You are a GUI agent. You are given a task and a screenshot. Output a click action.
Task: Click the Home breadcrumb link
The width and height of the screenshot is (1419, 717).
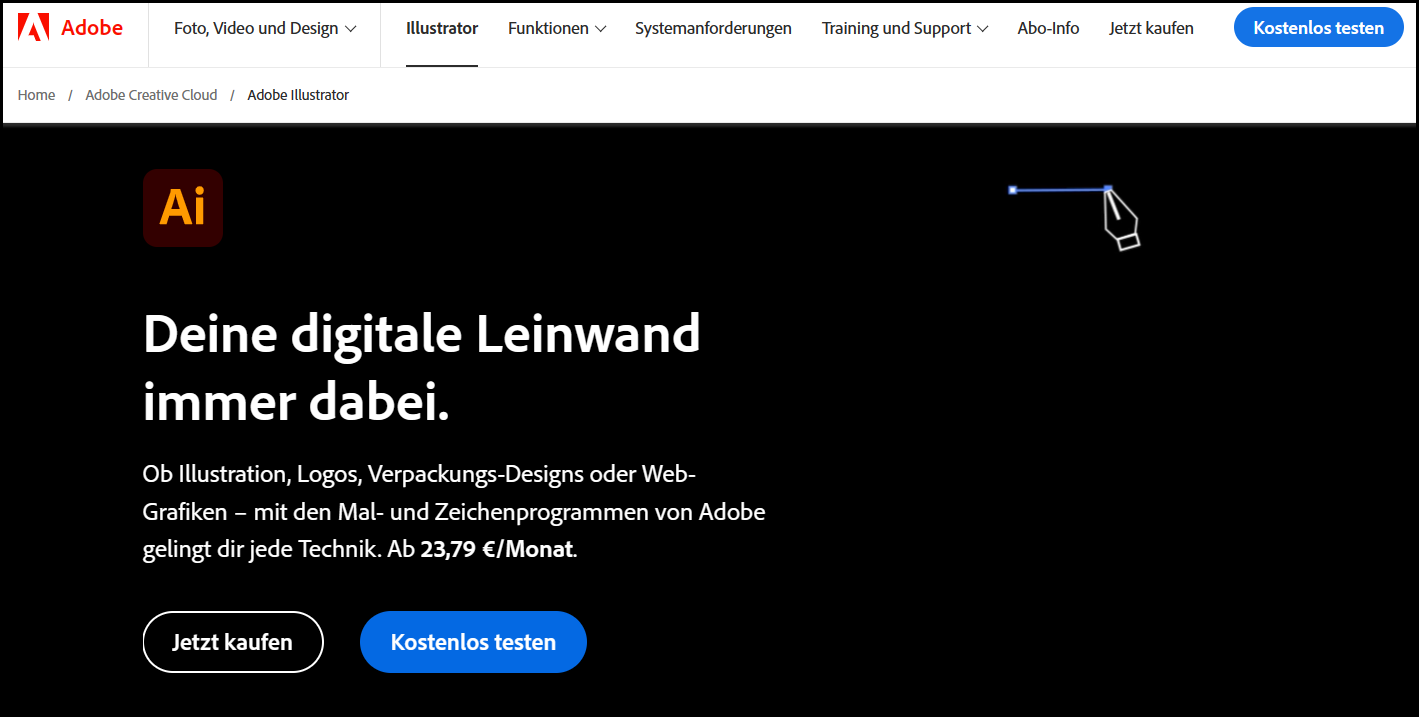[36, 95]
